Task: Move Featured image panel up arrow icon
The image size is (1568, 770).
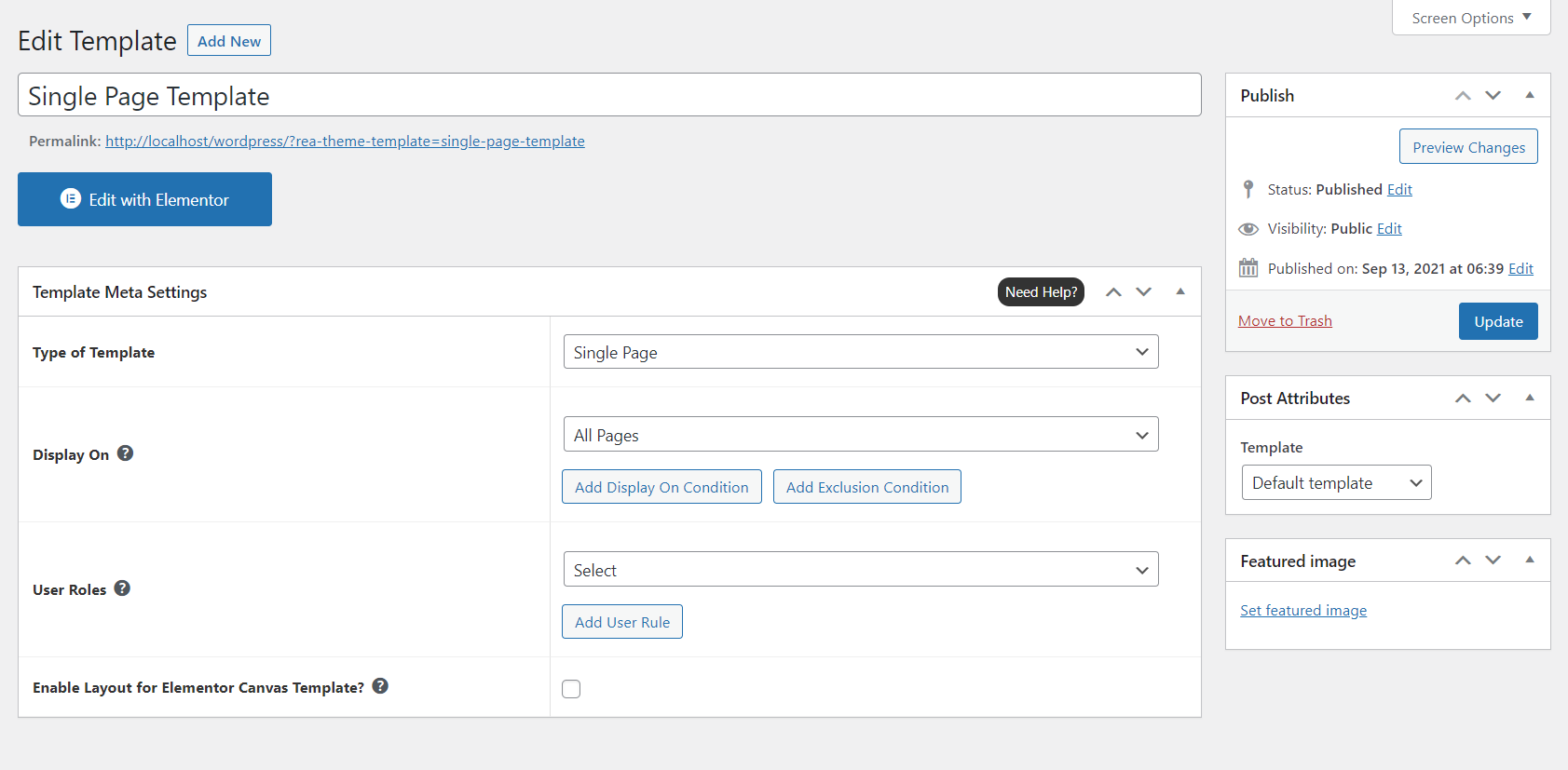Action: [1463, 561]
